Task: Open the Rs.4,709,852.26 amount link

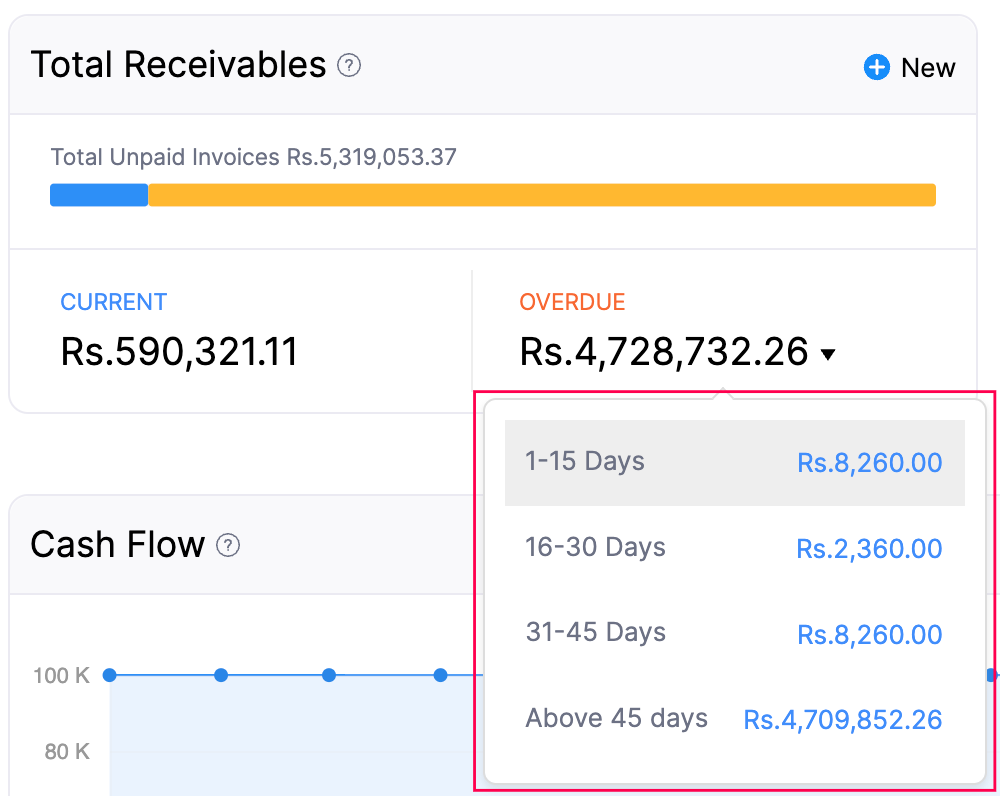Action: click(x=842, y=719)
